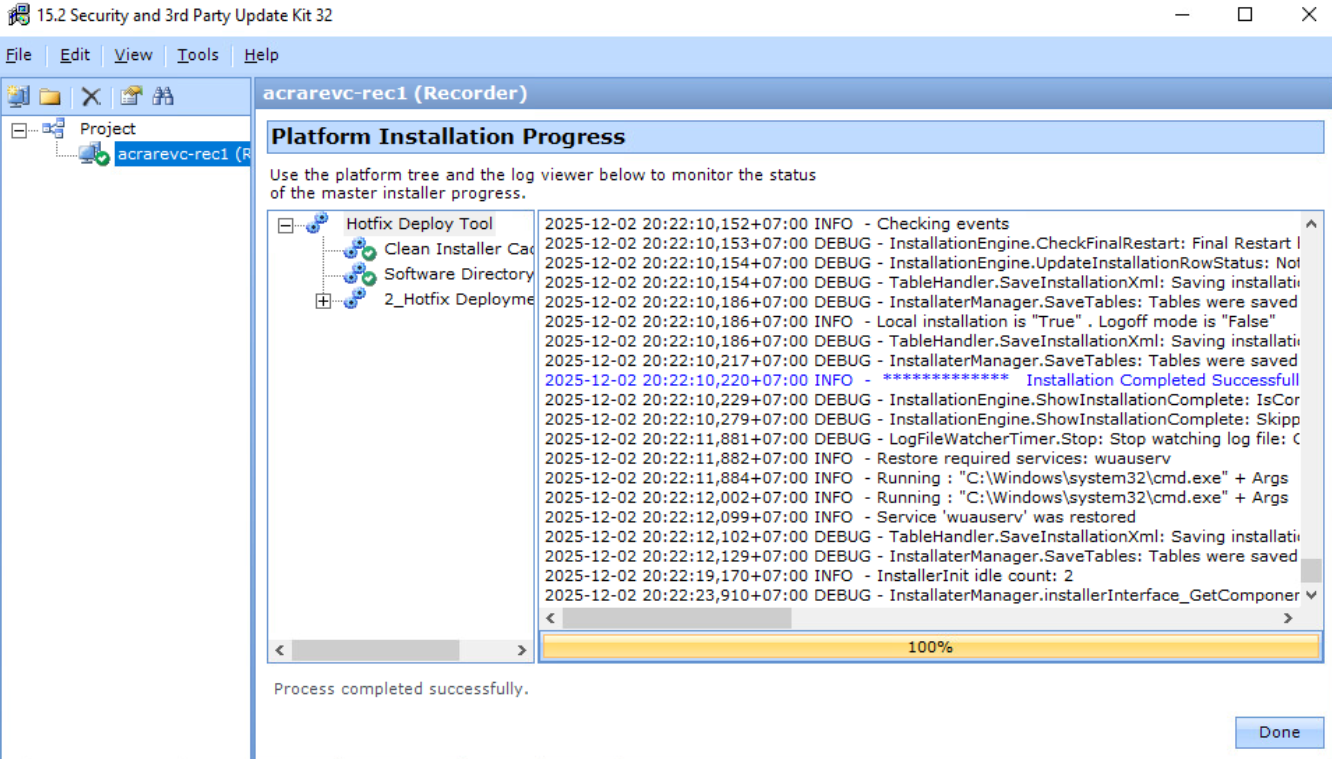Open the View menu
The image size is (1332, 759).
pyautogui.click(x=133, y=55)
